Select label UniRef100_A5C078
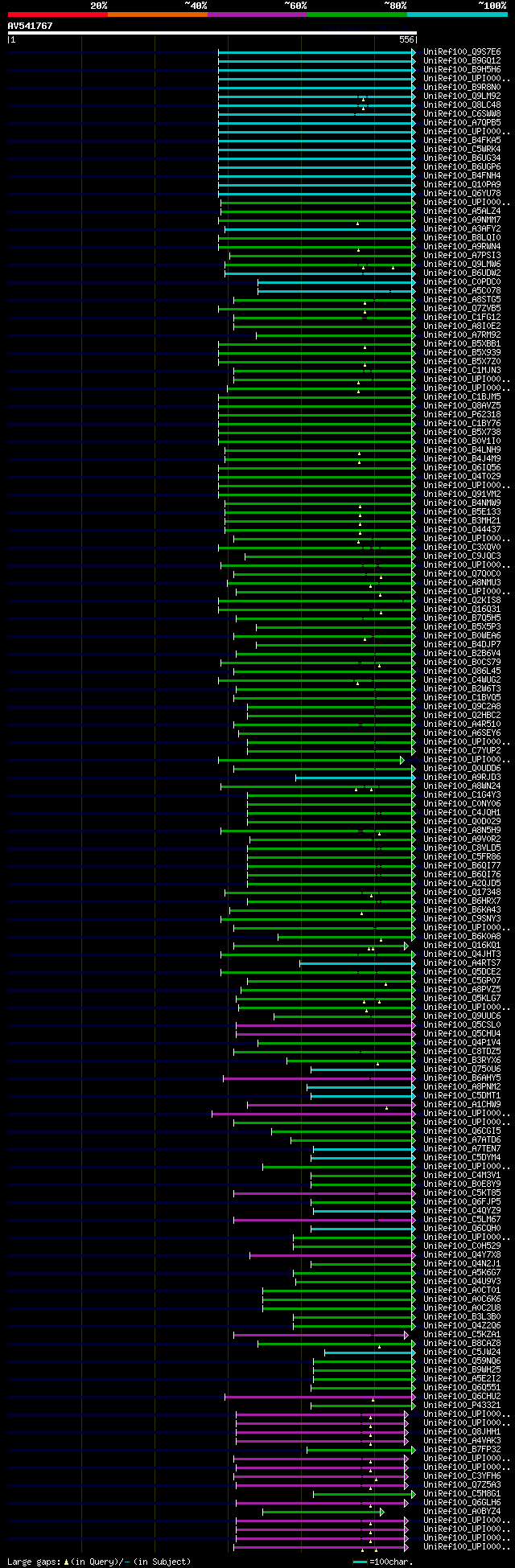The height and width of the screenshot is (1568, 515). click(x=462, y=290)
